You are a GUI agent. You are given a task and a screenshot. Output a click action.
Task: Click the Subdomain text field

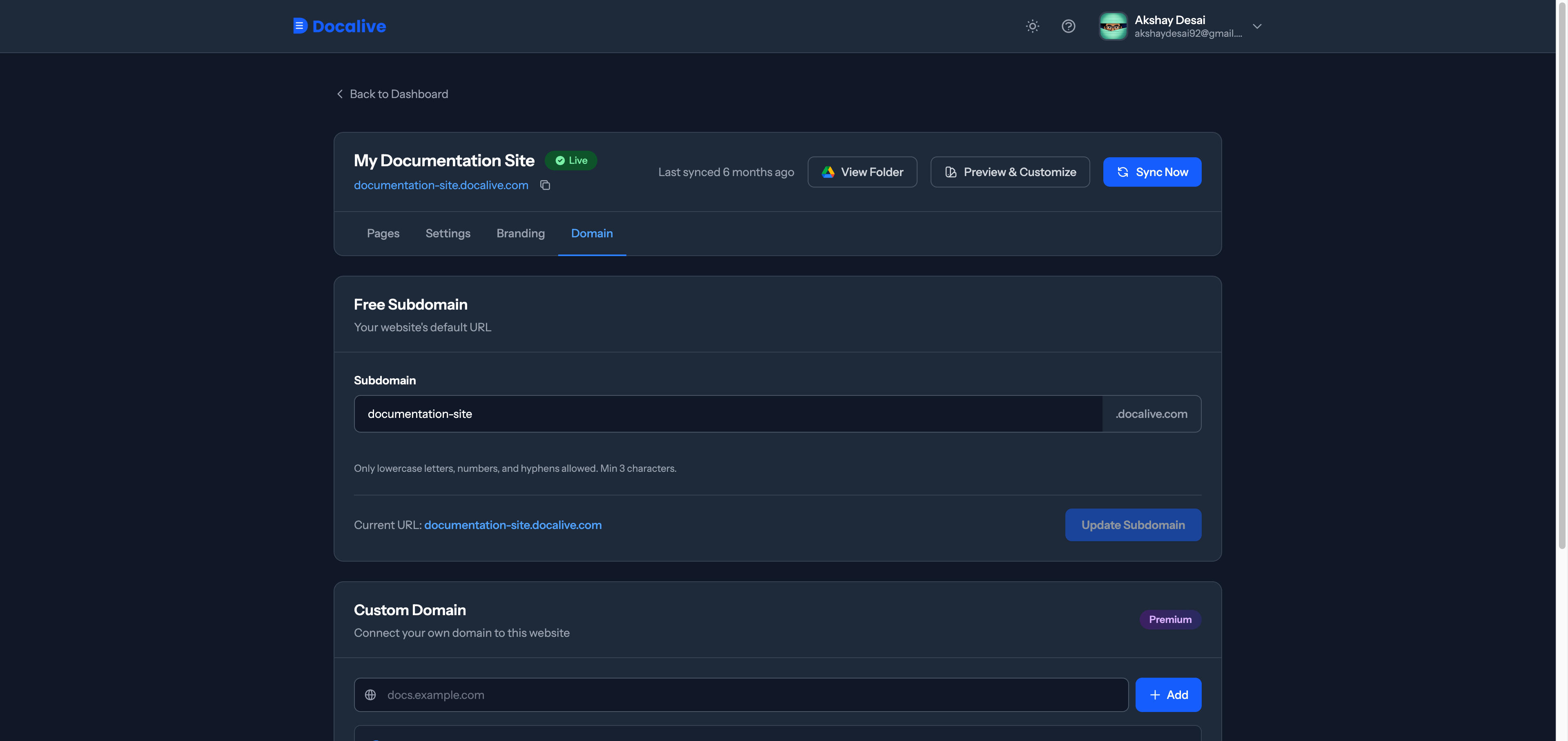pyautogui.click(x=728, y=414)
